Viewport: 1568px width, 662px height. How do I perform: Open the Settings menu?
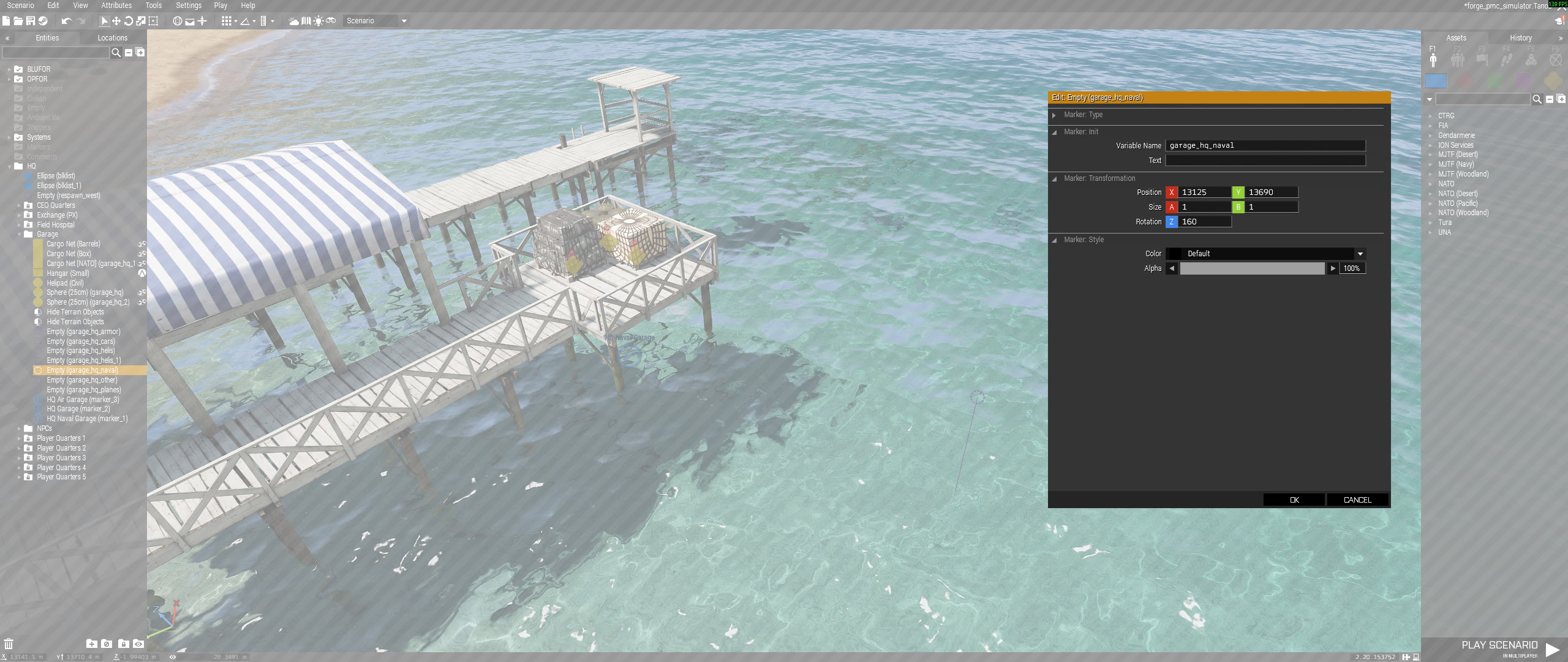coord(189,6)
